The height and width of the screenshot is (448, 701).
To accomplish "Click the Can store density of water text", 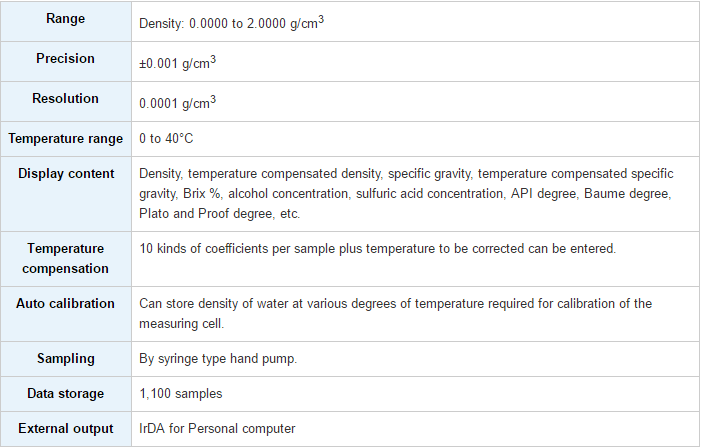I will click(x=395, y=313).
